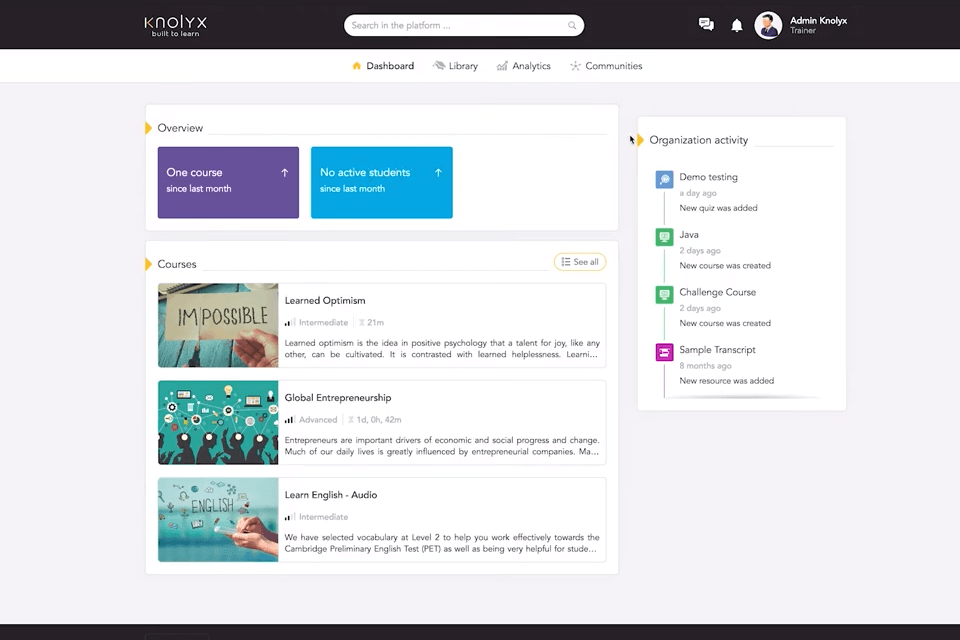Click the IMPOSSIBLE course thumbnail
The image size is (960, 640).
218,325
